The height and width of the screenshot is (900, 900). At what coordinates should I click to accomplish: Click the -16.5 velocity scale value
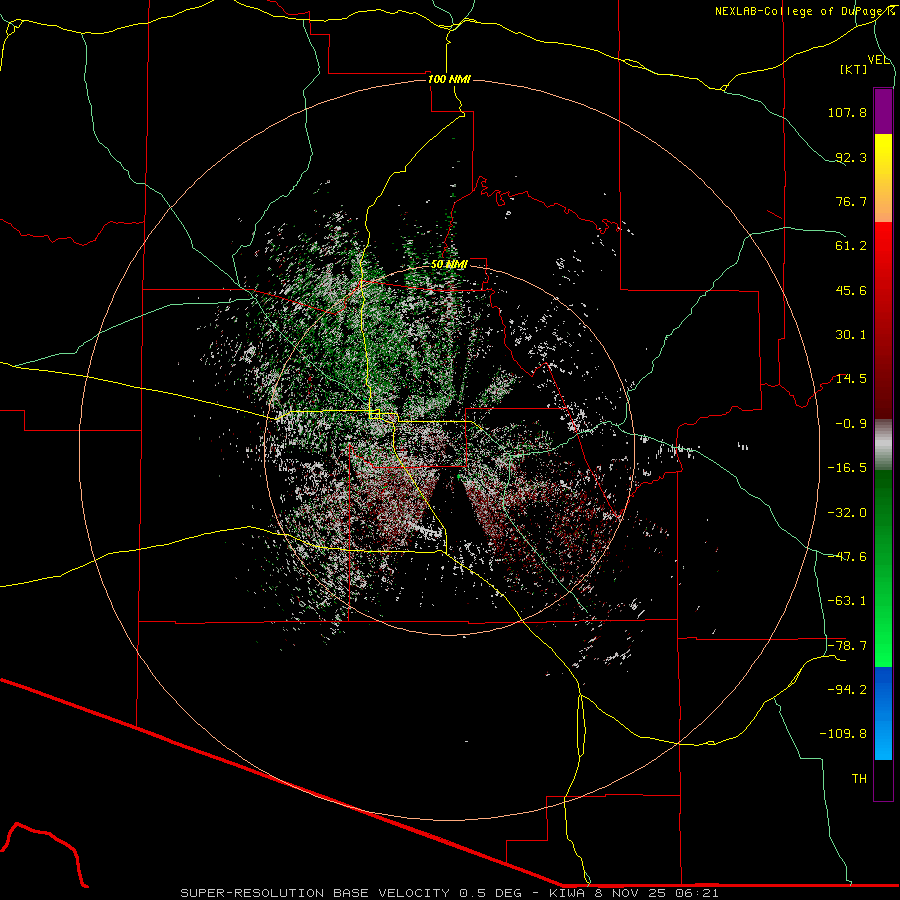[847, 468]
